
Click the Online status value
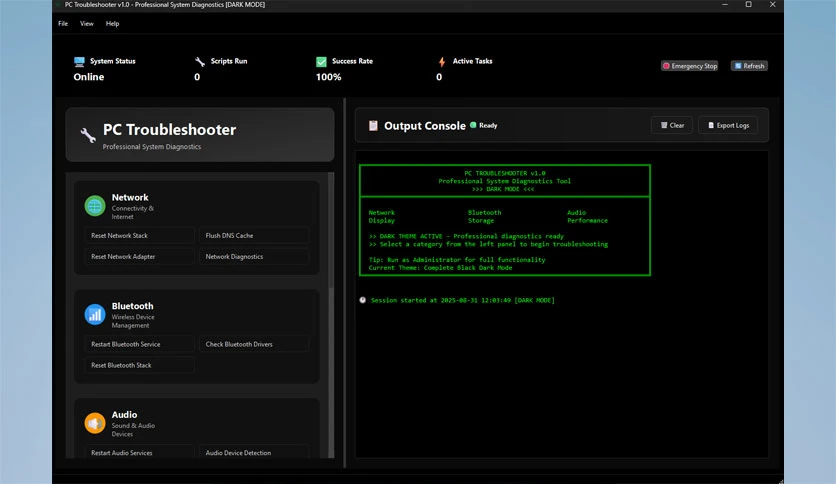89,77
